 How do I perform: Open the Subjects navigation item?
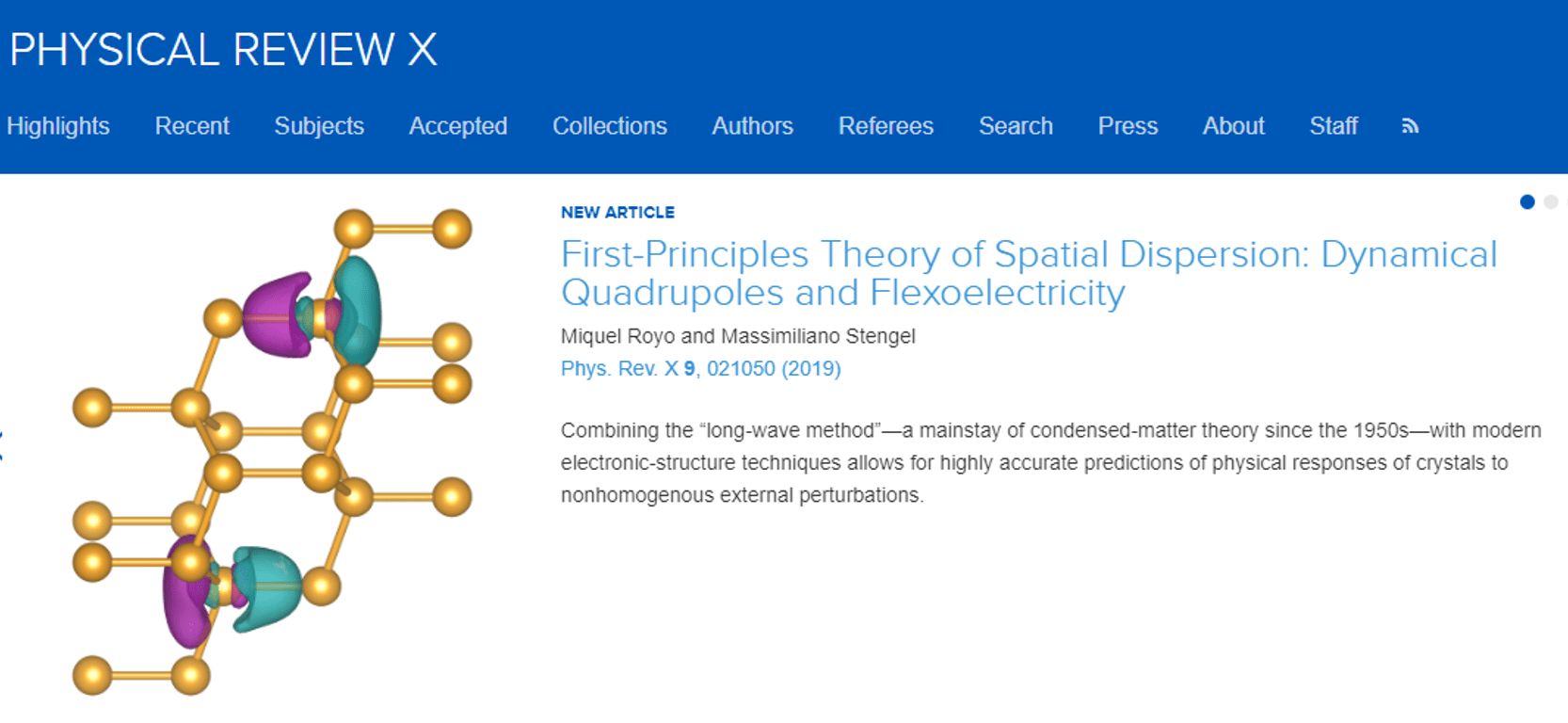pos(319,126)
